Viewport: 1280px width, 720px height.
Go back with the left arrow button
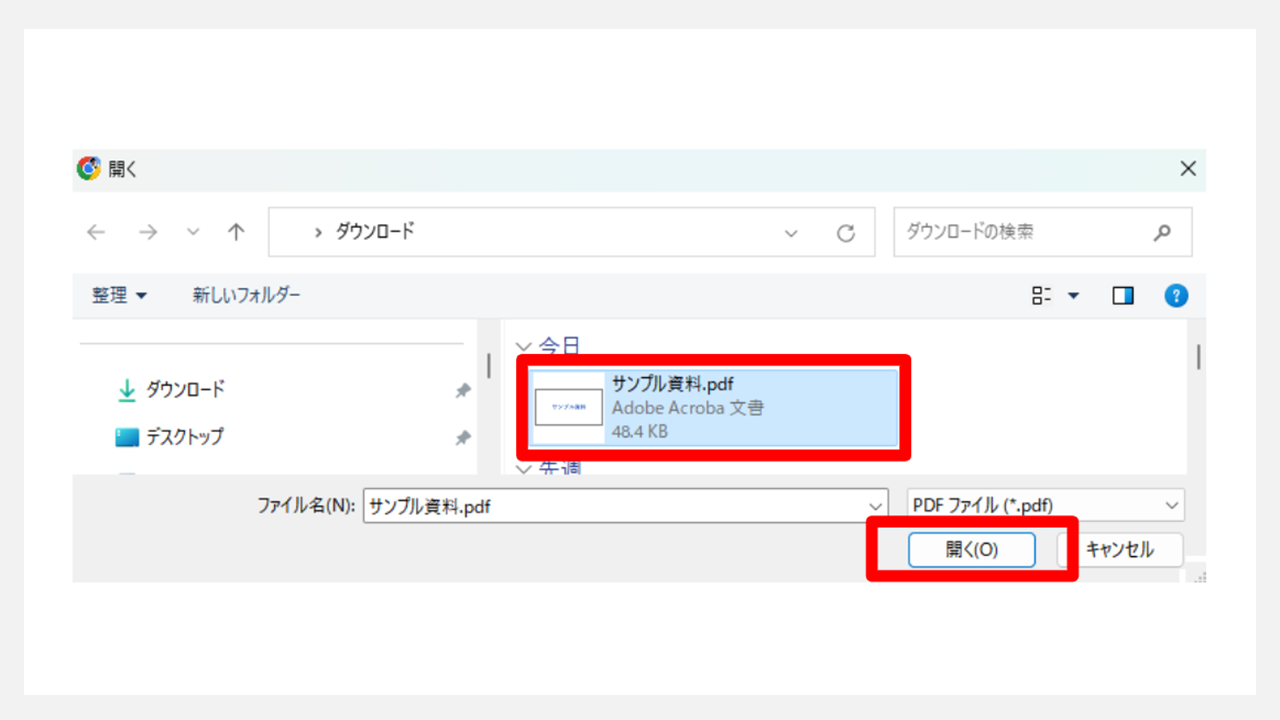click(96, 232)
